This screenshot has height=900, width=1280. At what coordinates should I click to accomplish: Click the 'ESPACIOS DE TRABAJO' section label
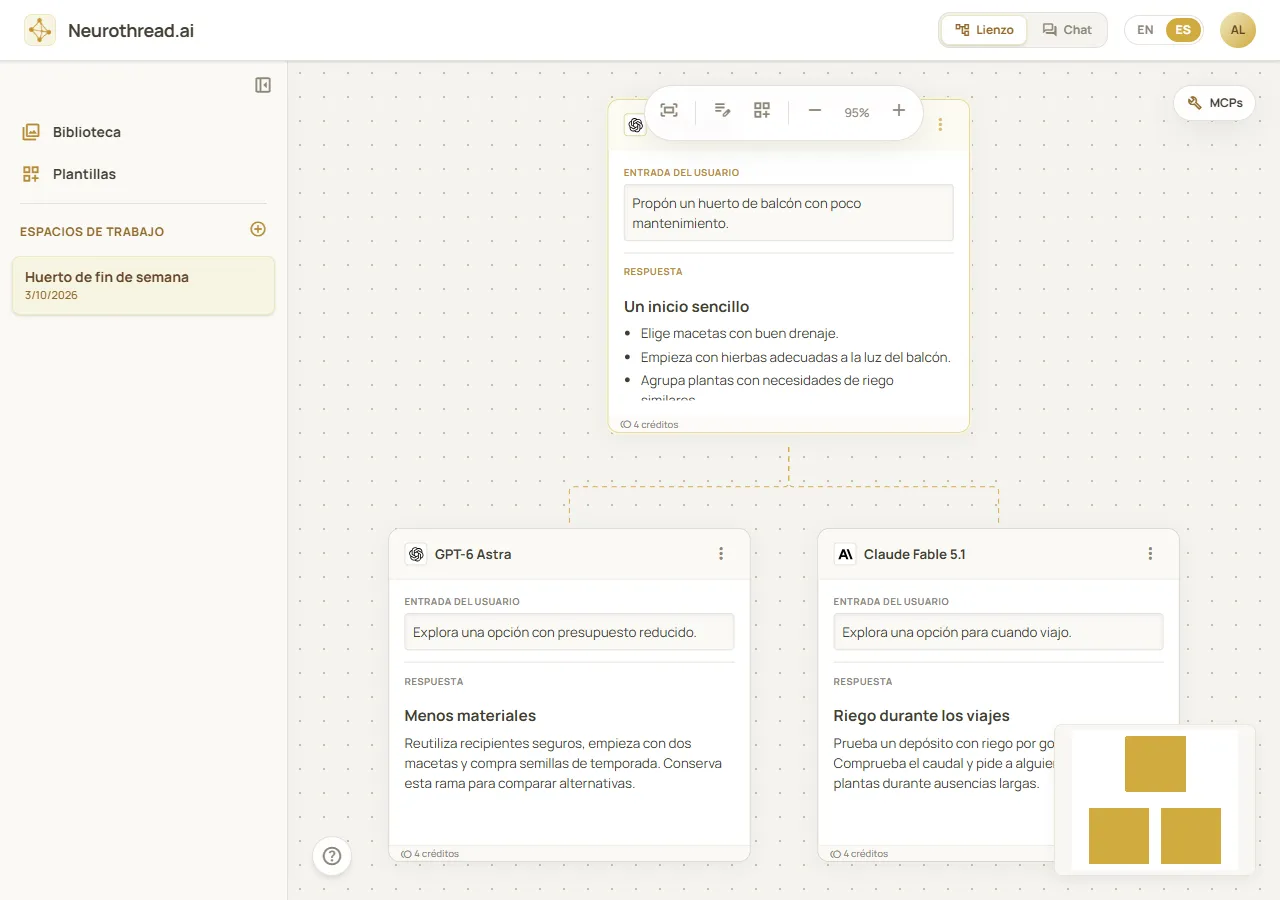92,232
